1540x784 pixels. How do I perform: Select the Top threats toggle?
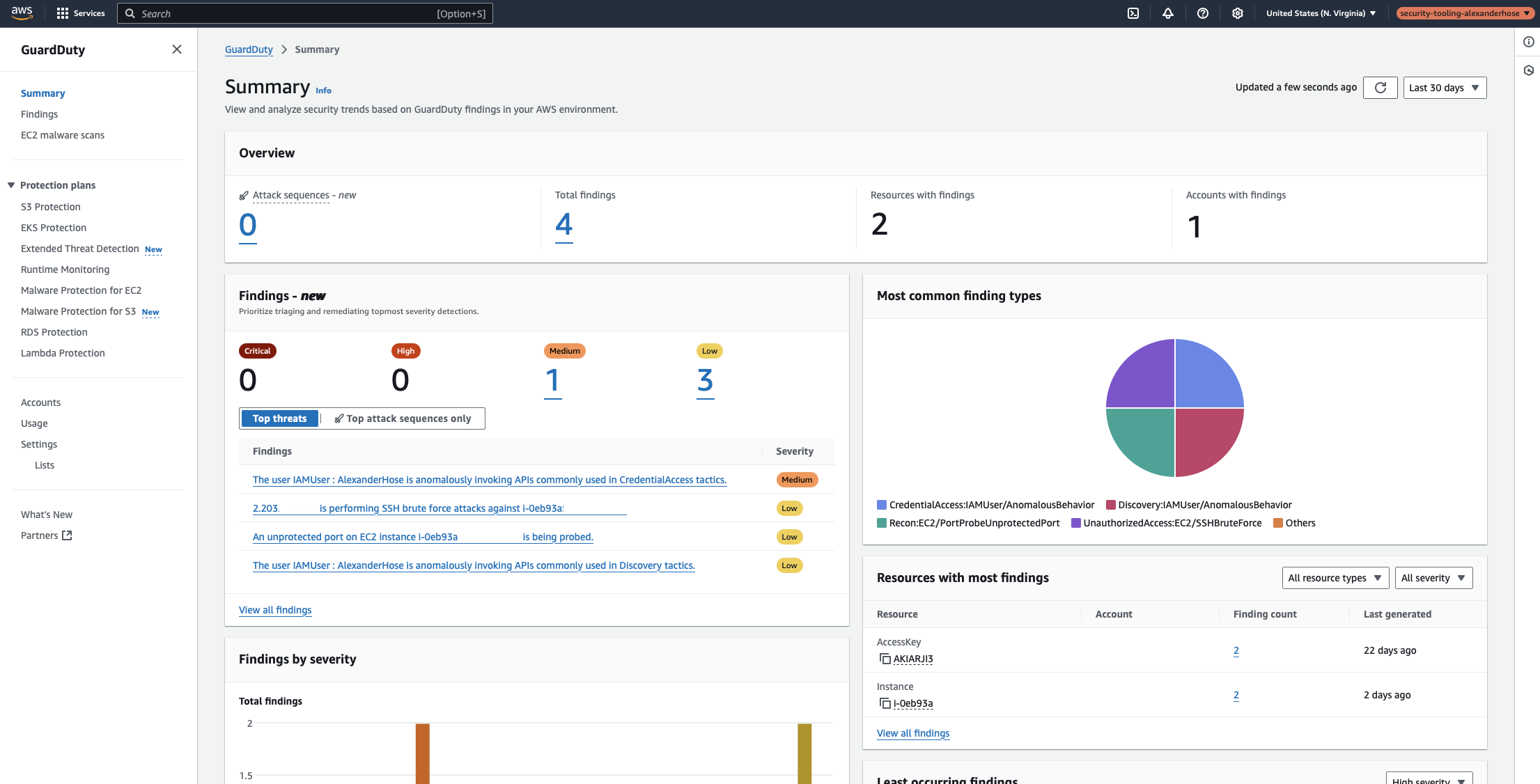point(279,418)
